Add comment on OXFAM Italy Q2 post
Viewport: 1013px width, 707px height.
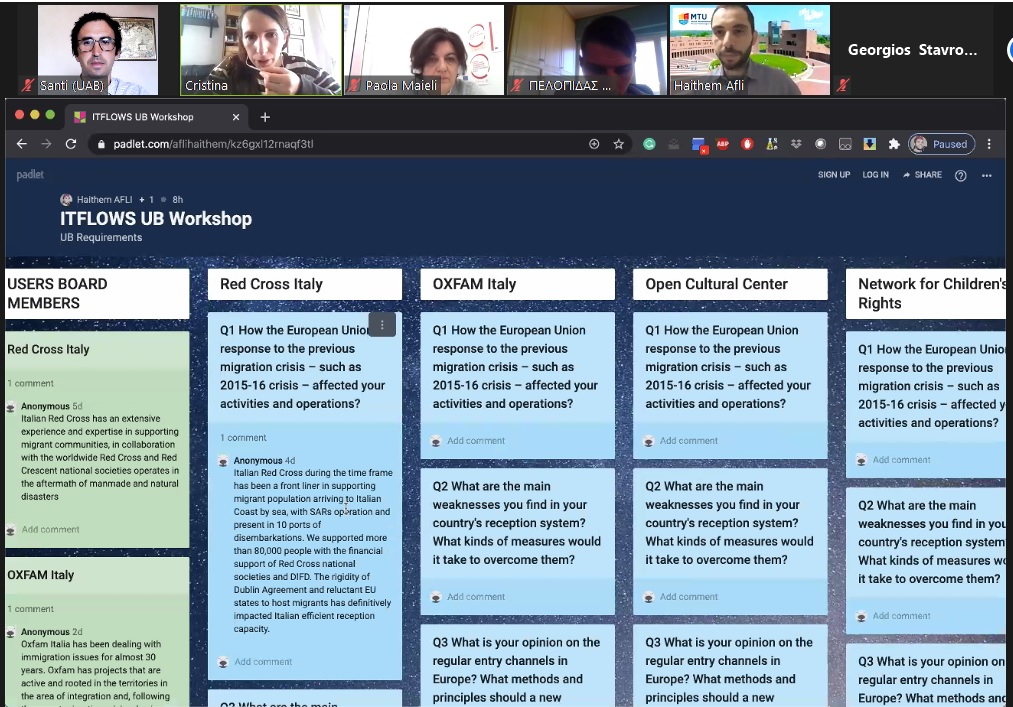click(x=475, y=597)
